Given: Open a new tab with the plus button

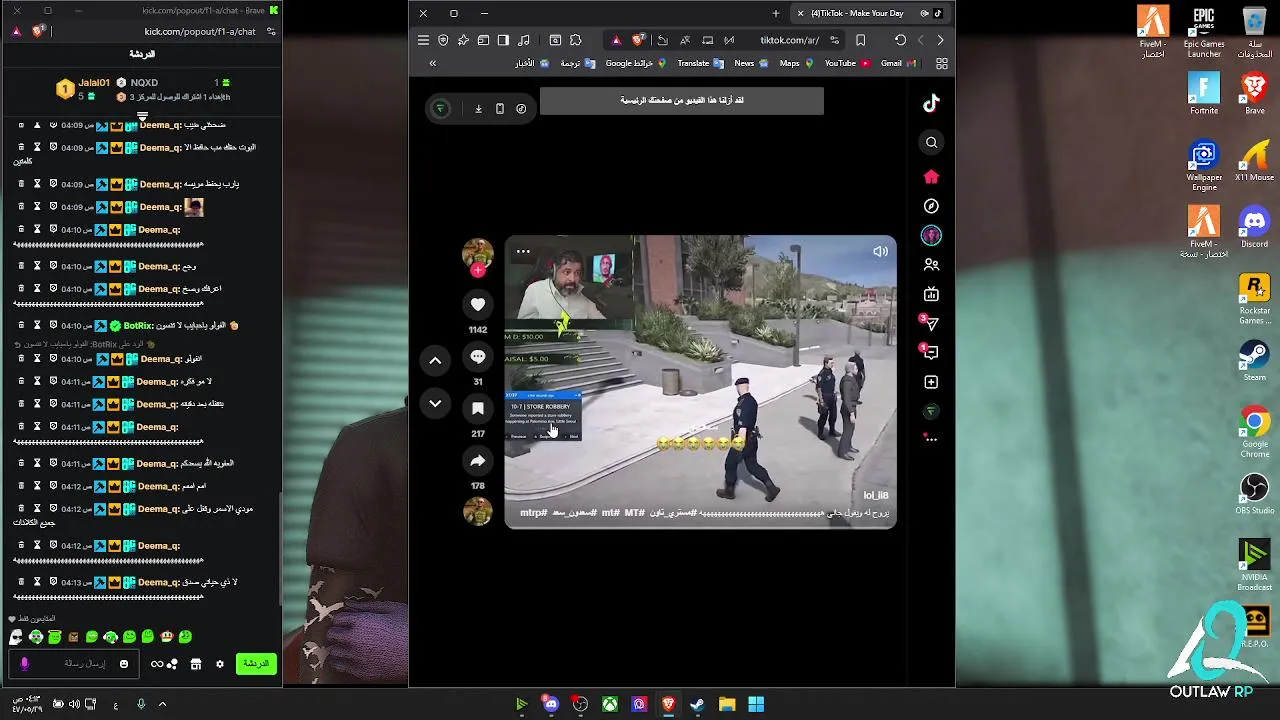Looking at the screenshot, I should (x=776, y=13).
